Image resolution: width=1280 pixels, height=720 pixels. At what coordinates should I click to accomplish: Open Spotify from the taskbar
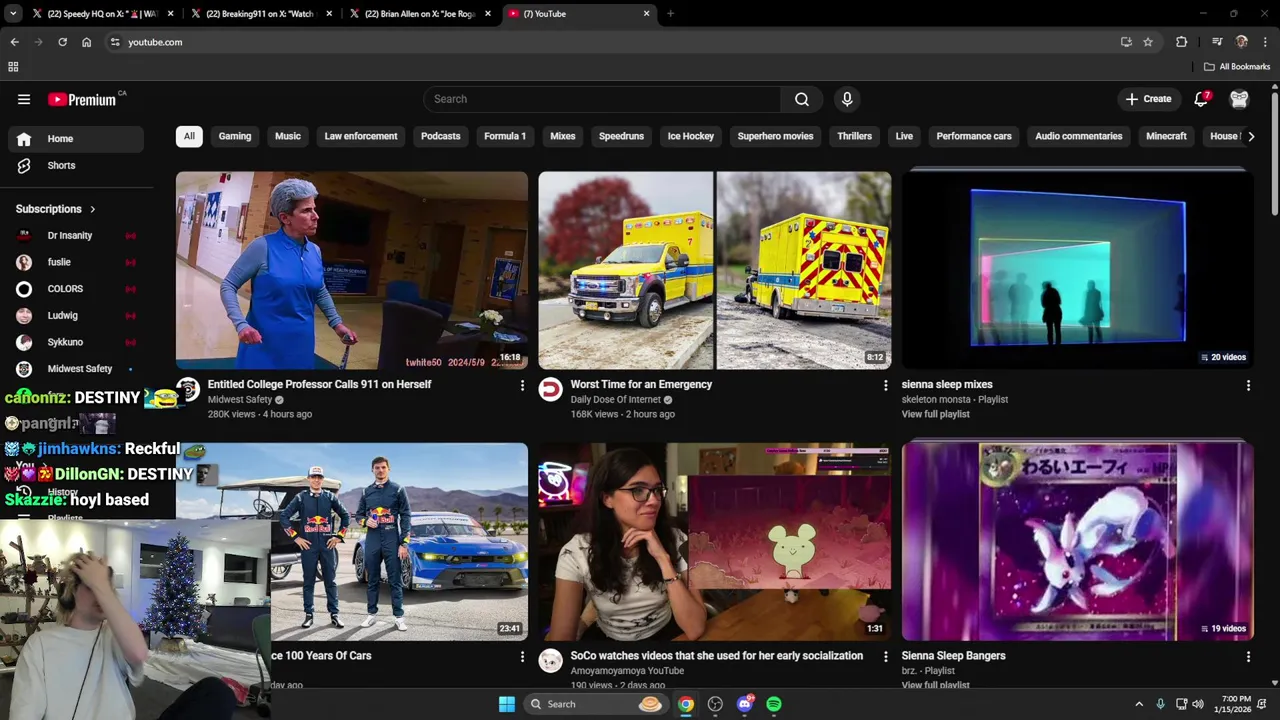pos(774,704)
